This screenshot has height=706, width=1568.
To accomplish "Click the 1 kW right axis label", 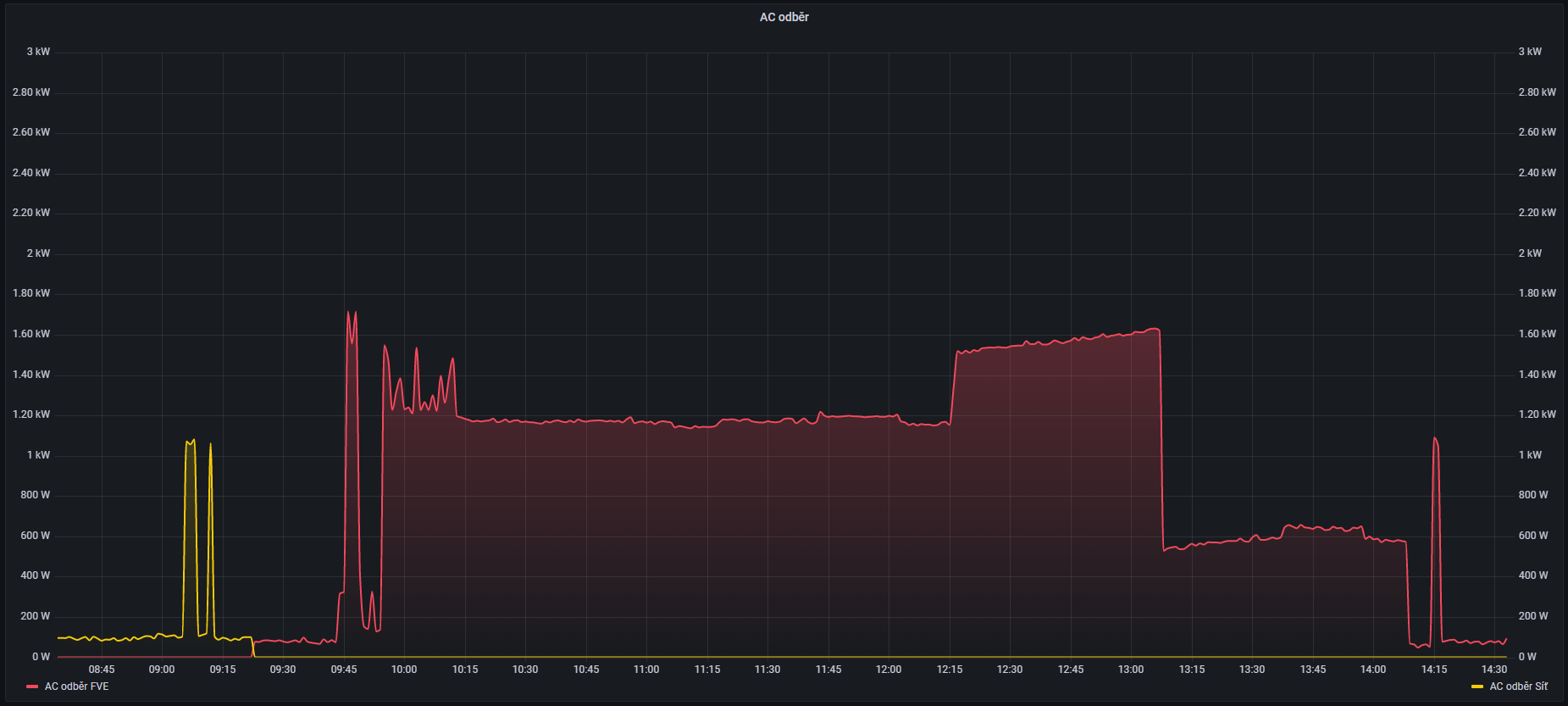I will [1530, 455].
